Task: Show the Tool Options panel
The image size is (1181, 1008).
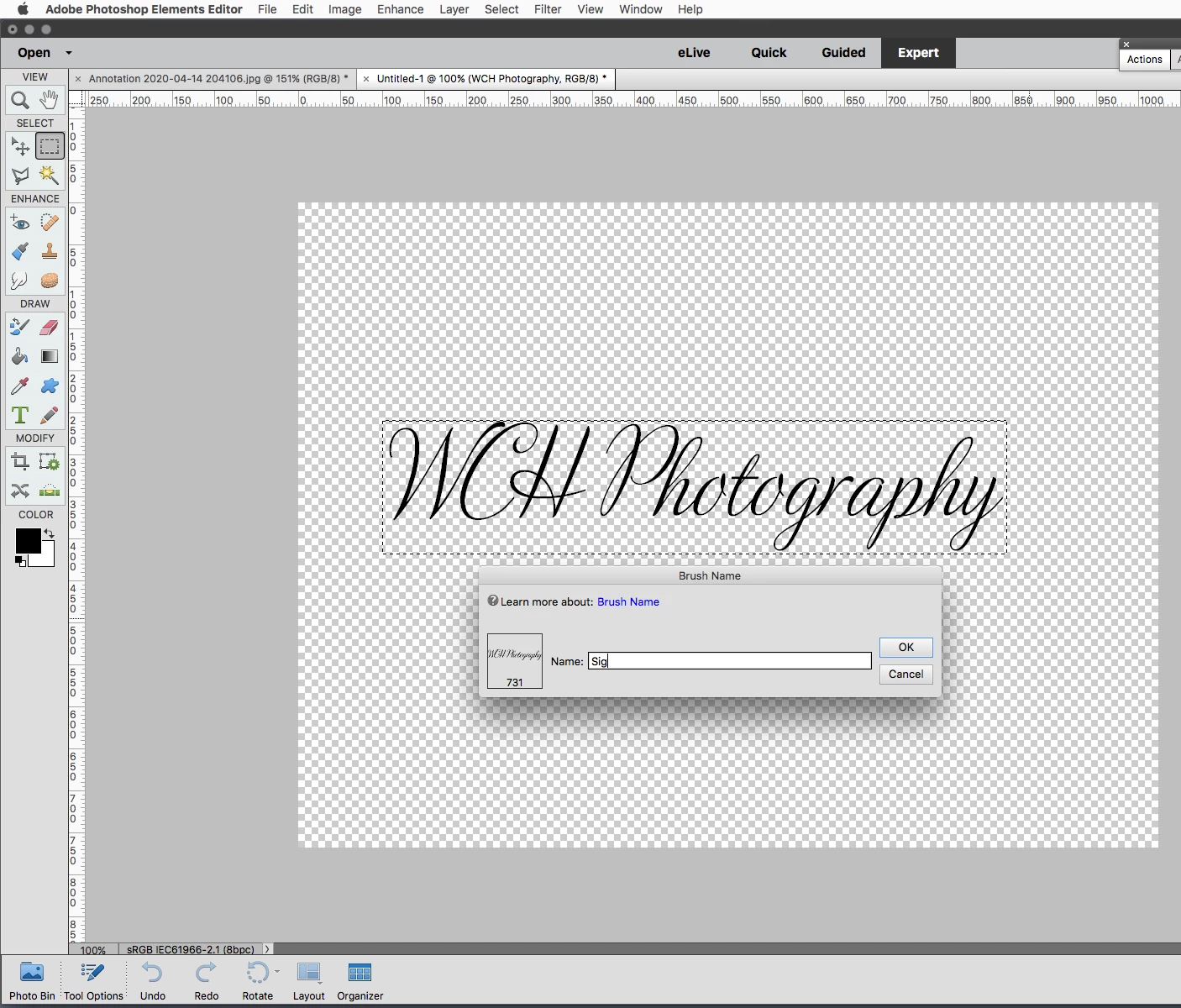Action: pos(93,981)
